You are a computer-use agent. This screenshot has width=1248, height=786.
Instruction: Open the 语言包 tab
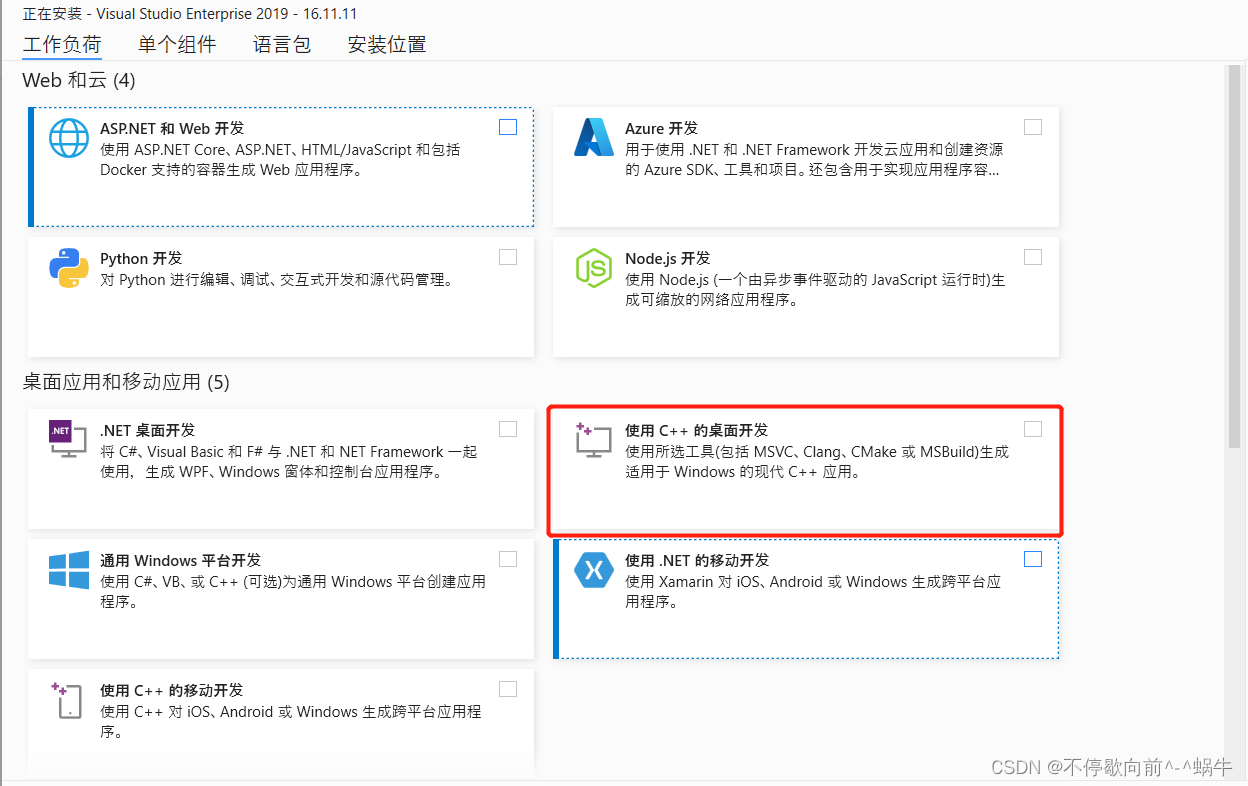point(281,44)
